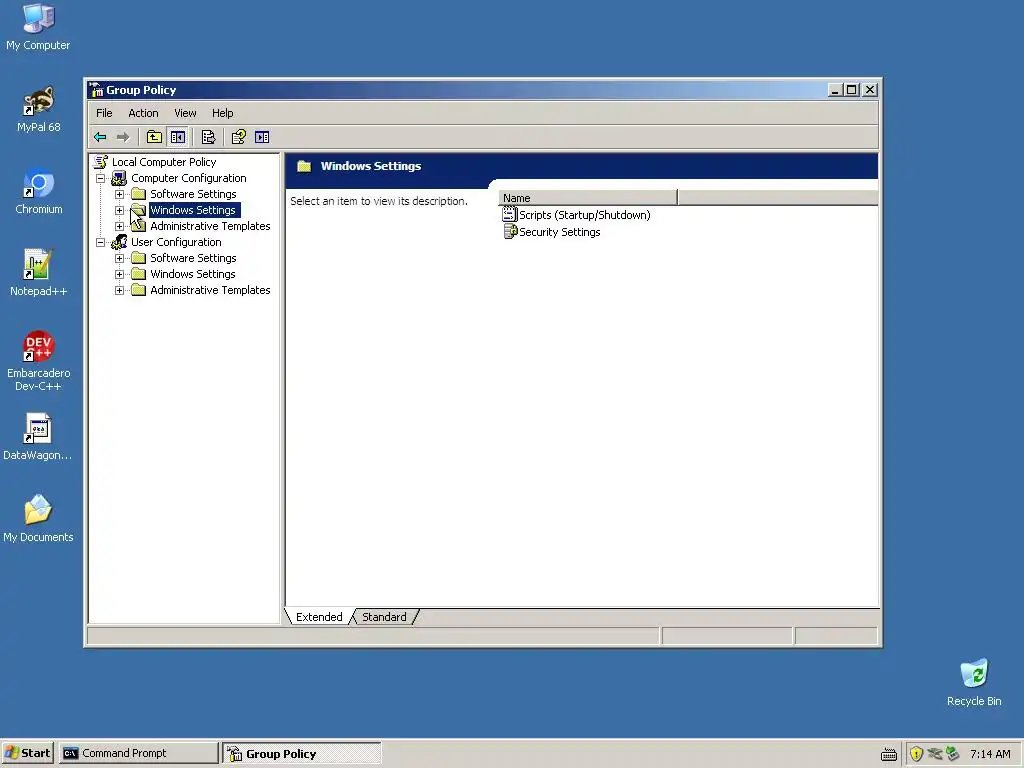Viewport: 1024px width, 768px height.
Task: Expand Software Settings under User Configuration
Action: tap(120, 258)
